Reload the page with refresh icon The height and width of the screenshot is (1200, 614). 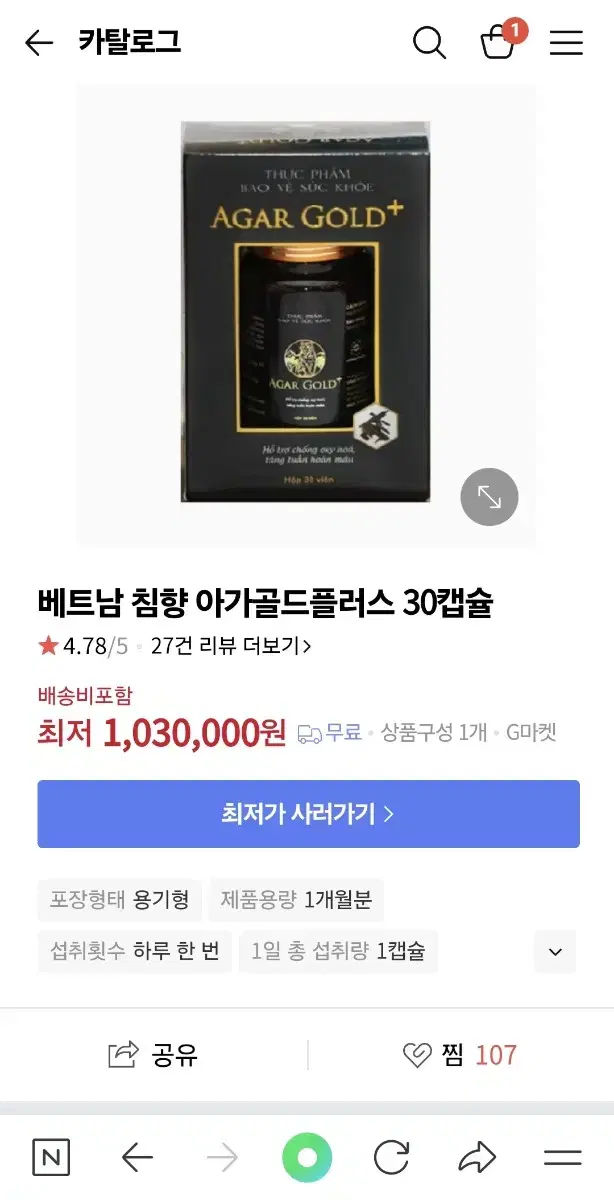(x=392, y=1158)
